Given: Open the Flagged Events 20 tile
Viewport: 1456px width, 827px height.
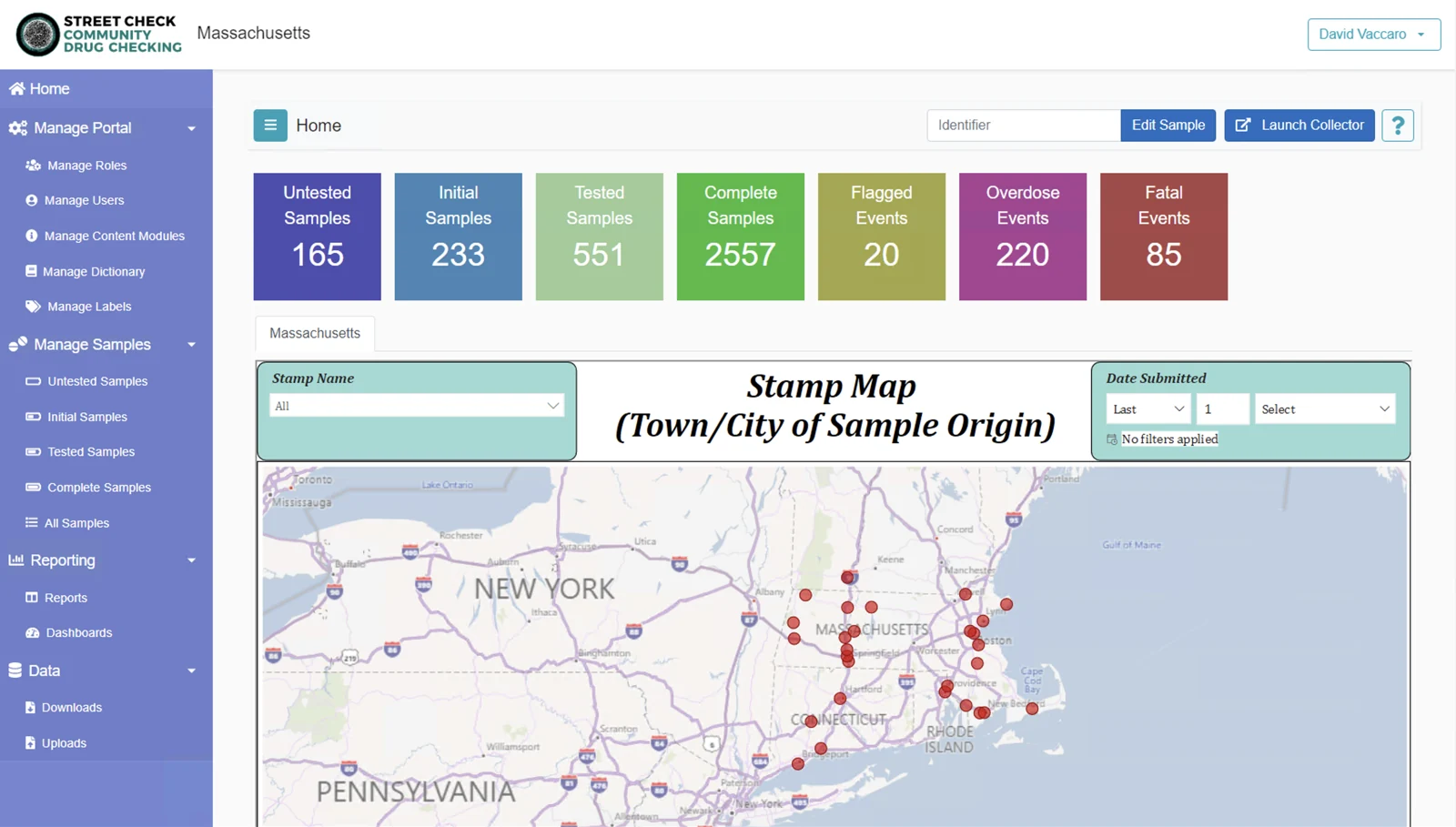Looking at the screenshot, I should click(882, 237).
